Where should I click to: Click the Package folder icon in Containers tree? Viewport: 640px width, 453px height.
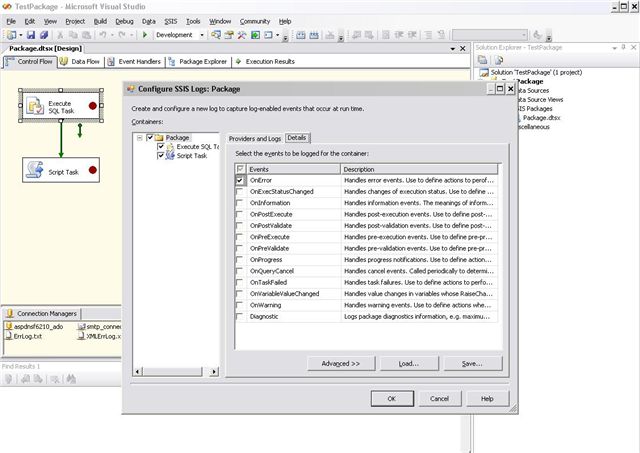tap(159, 137)
